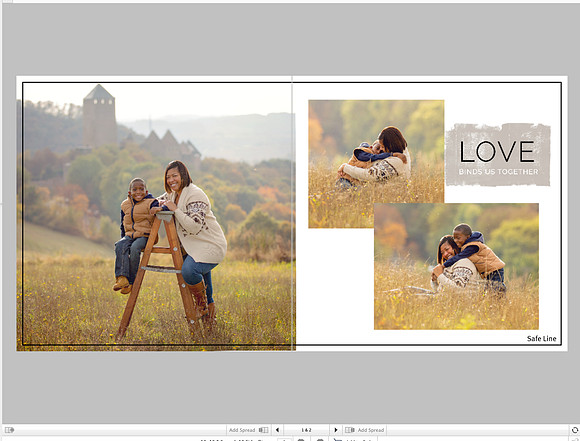Click the 'BINDS US TOGETHER' caption text
This screenshot has width=580, height=441.
pyautogui.click(x=498, y=172)
